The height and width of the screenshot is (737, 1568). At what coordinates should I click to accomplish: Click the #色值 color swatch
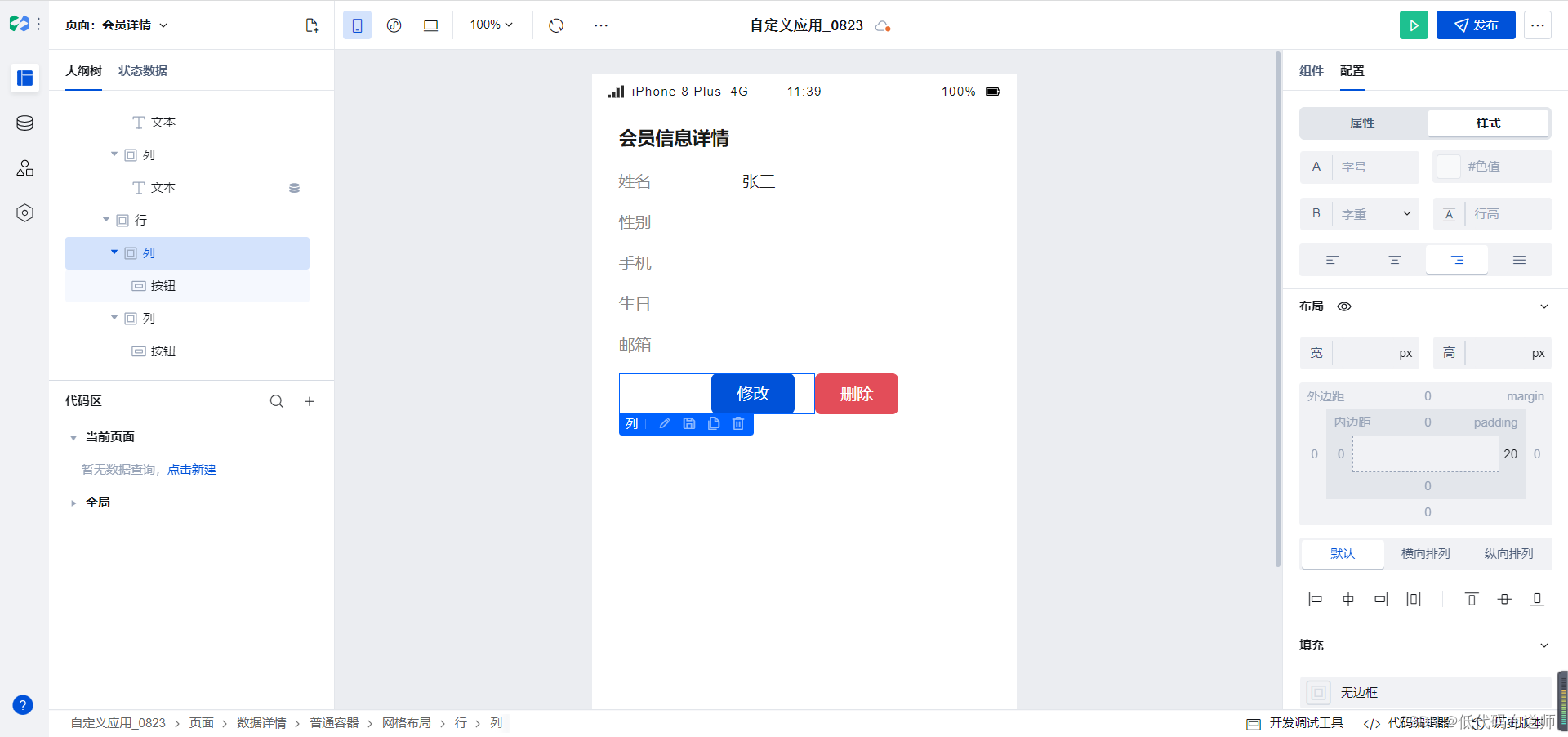point(1448,167)
